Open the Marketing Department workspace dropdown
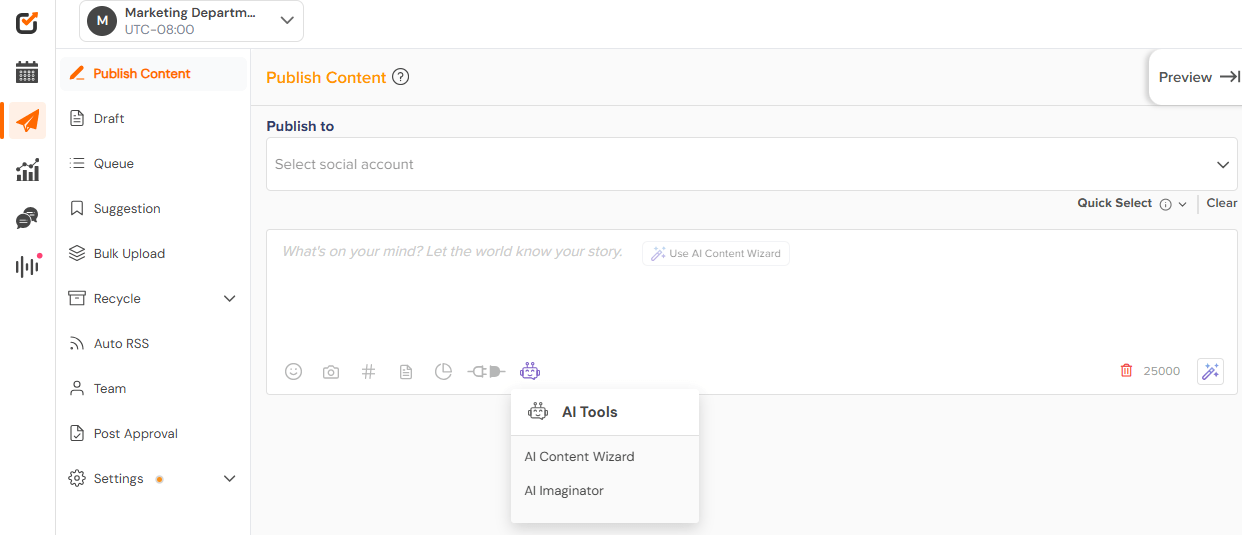The width and height of the screenshot is (1242, 535). tap(192, 21)
